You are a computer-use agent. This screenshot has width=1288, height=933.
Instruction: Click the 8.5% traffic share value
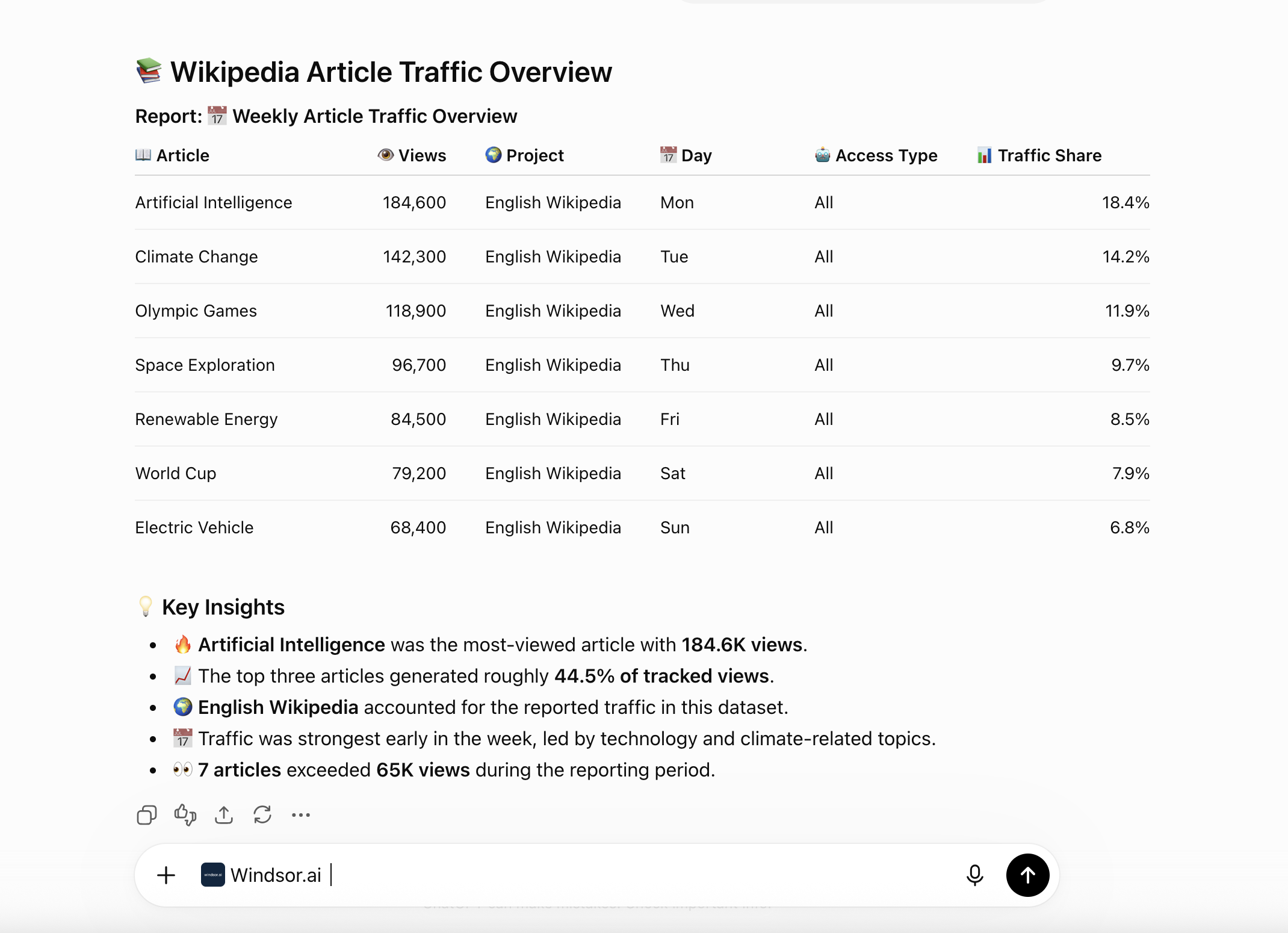pos(1130,420)
